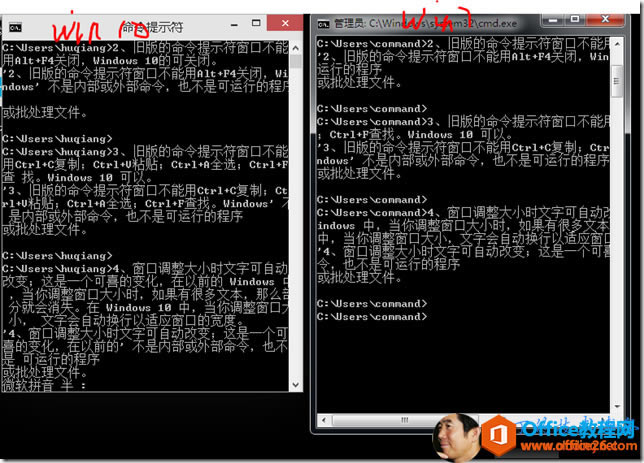Viewport: 644px width, 463px height.
Task: Click the C:\Users\command>4 prompt line
Action: pyautogui.click(x=463, y=212)
